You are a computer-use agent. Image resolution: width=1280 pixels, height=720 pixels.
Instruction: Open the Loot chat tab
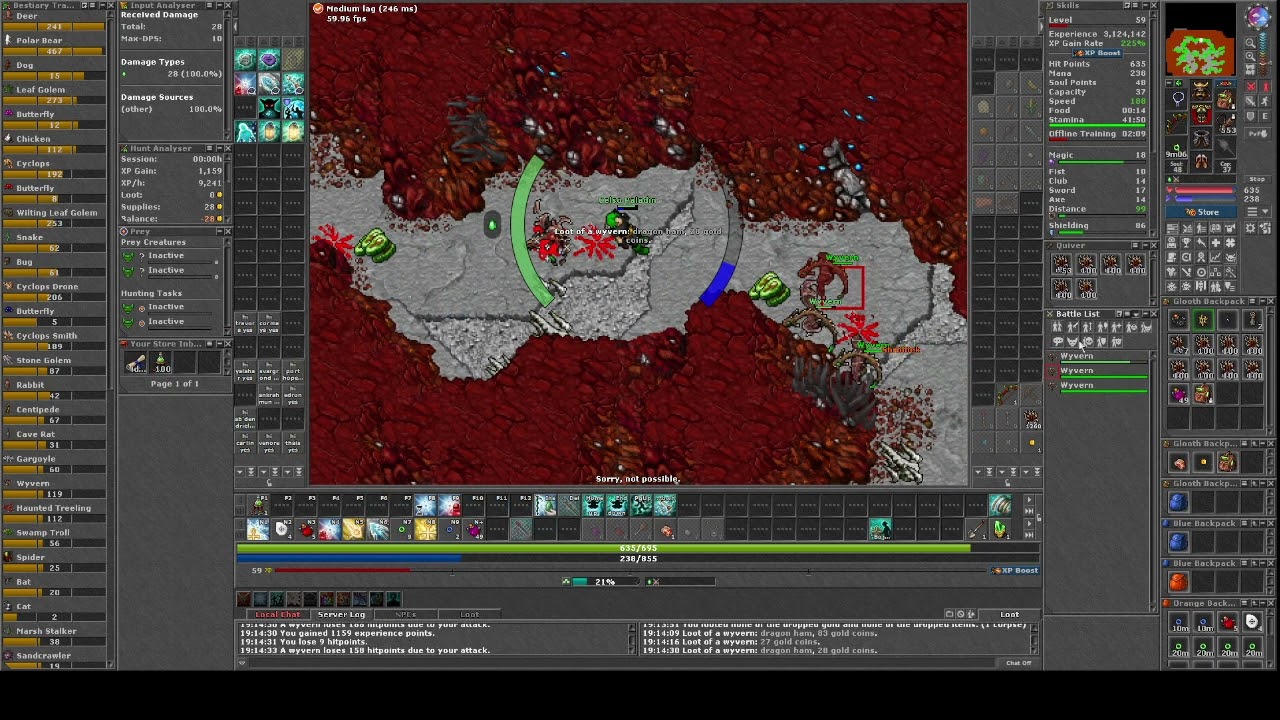[469, 614]
